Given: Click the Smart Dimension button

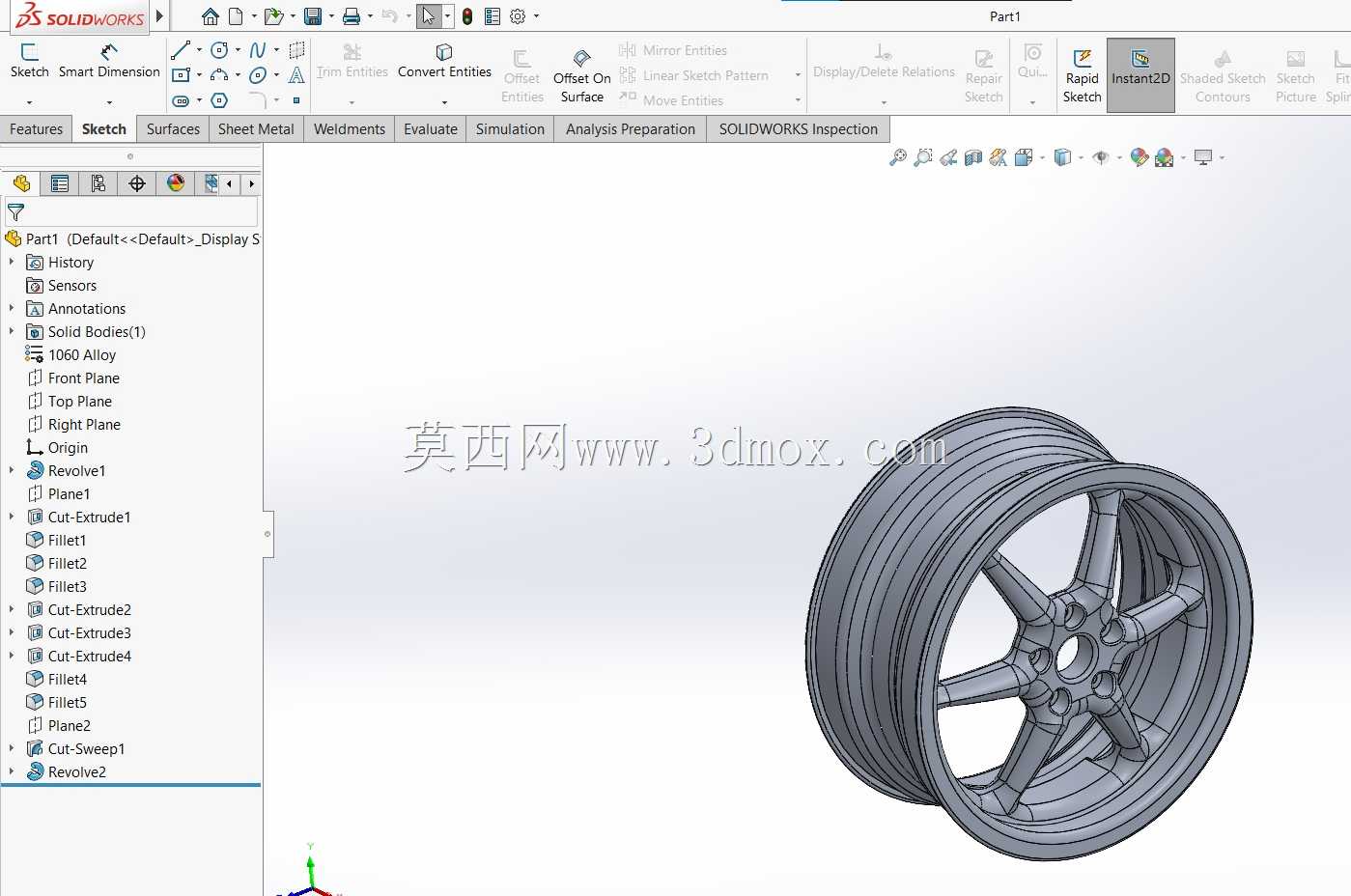Looking at the screenshot, I should (x=109, y=61).
